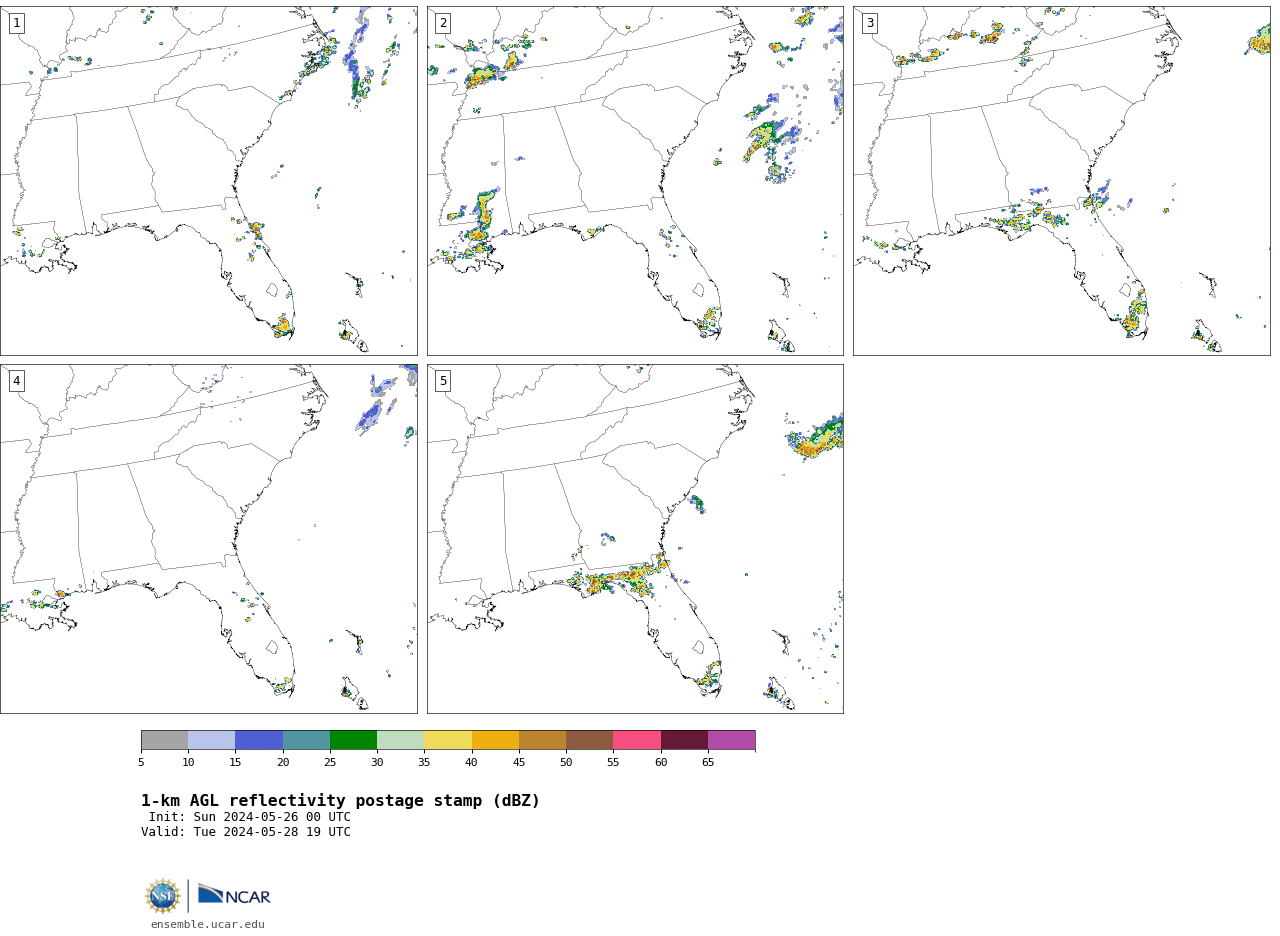Click the gray 5-10 dBZ swatch
Image resolution: width=1280 pixels, height=936 pixels.
pyautogui.click(x=164, y=740)
